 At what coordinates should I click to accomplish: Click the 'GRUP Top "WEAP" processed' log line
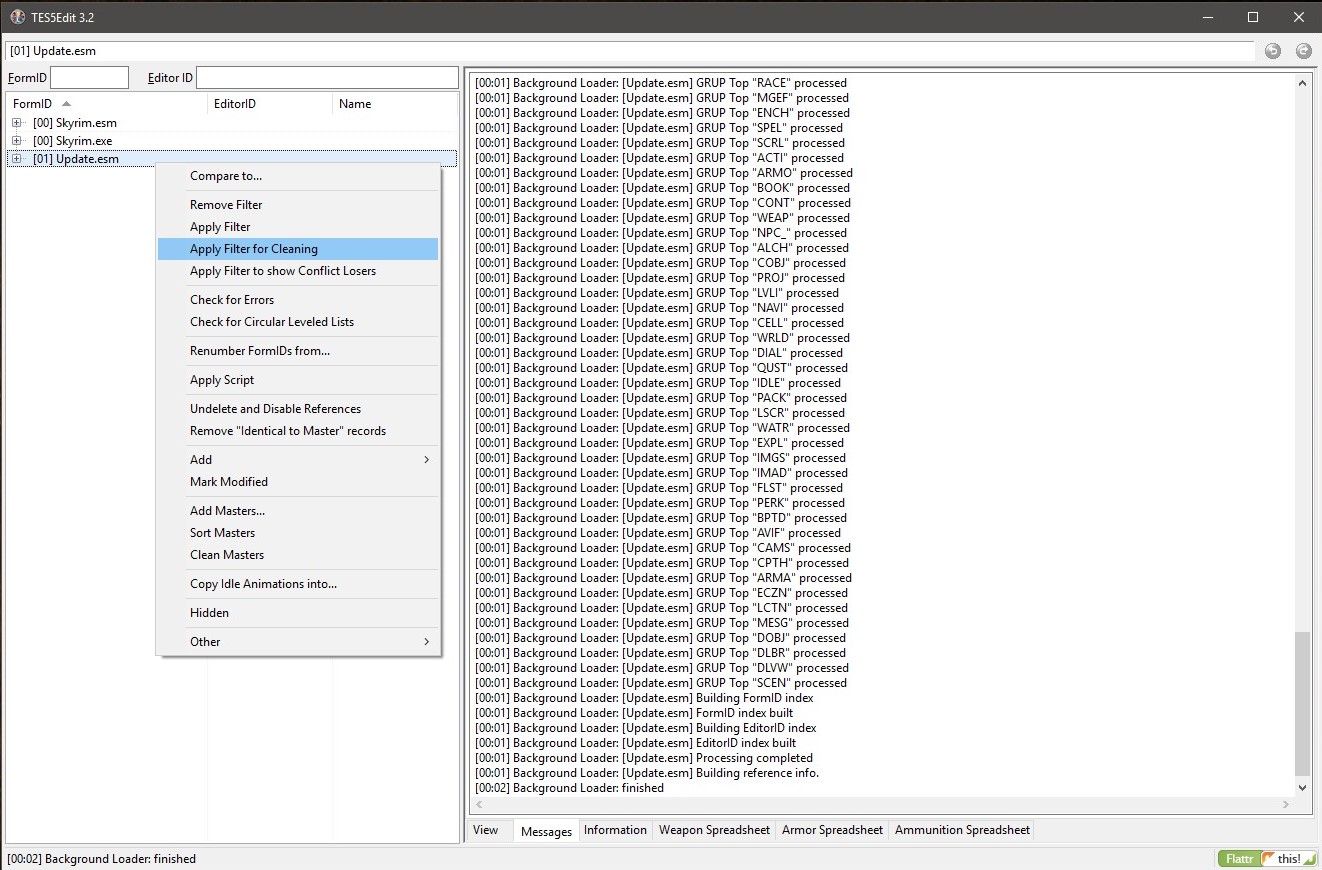[662, 218]
